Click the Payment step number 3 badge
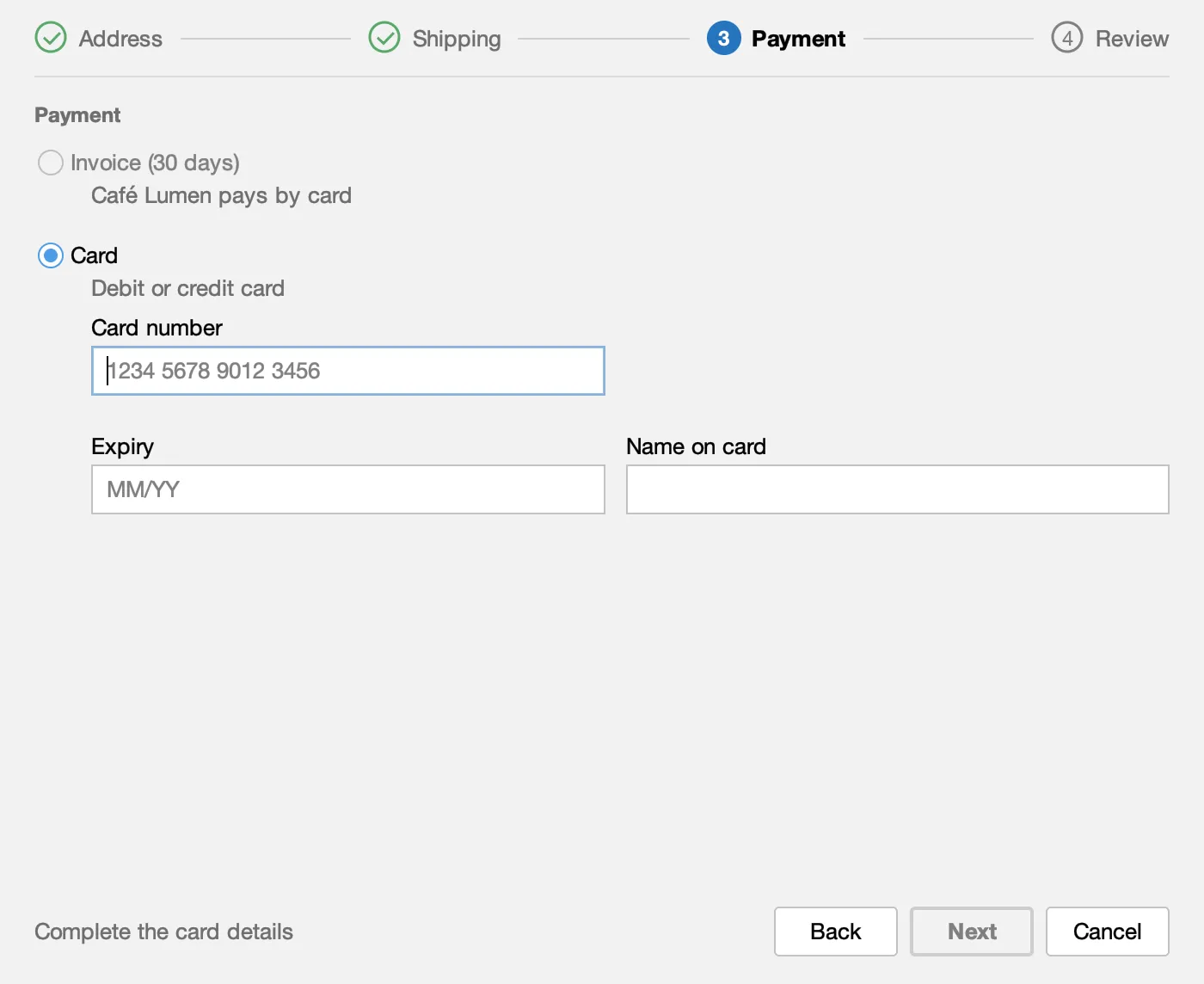This screenshot has width=1204, height=984. coord(724,38)
